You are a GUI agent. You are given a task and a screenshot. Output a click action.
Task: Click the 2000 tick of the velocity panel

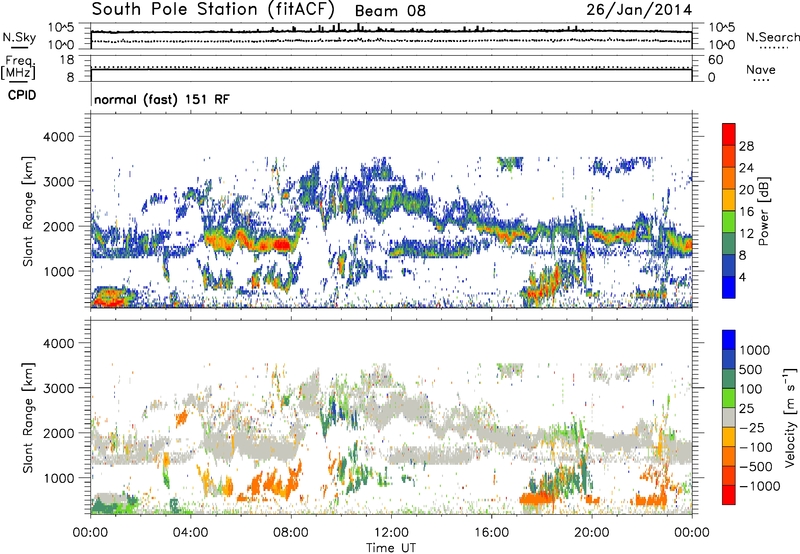[58, 433]
